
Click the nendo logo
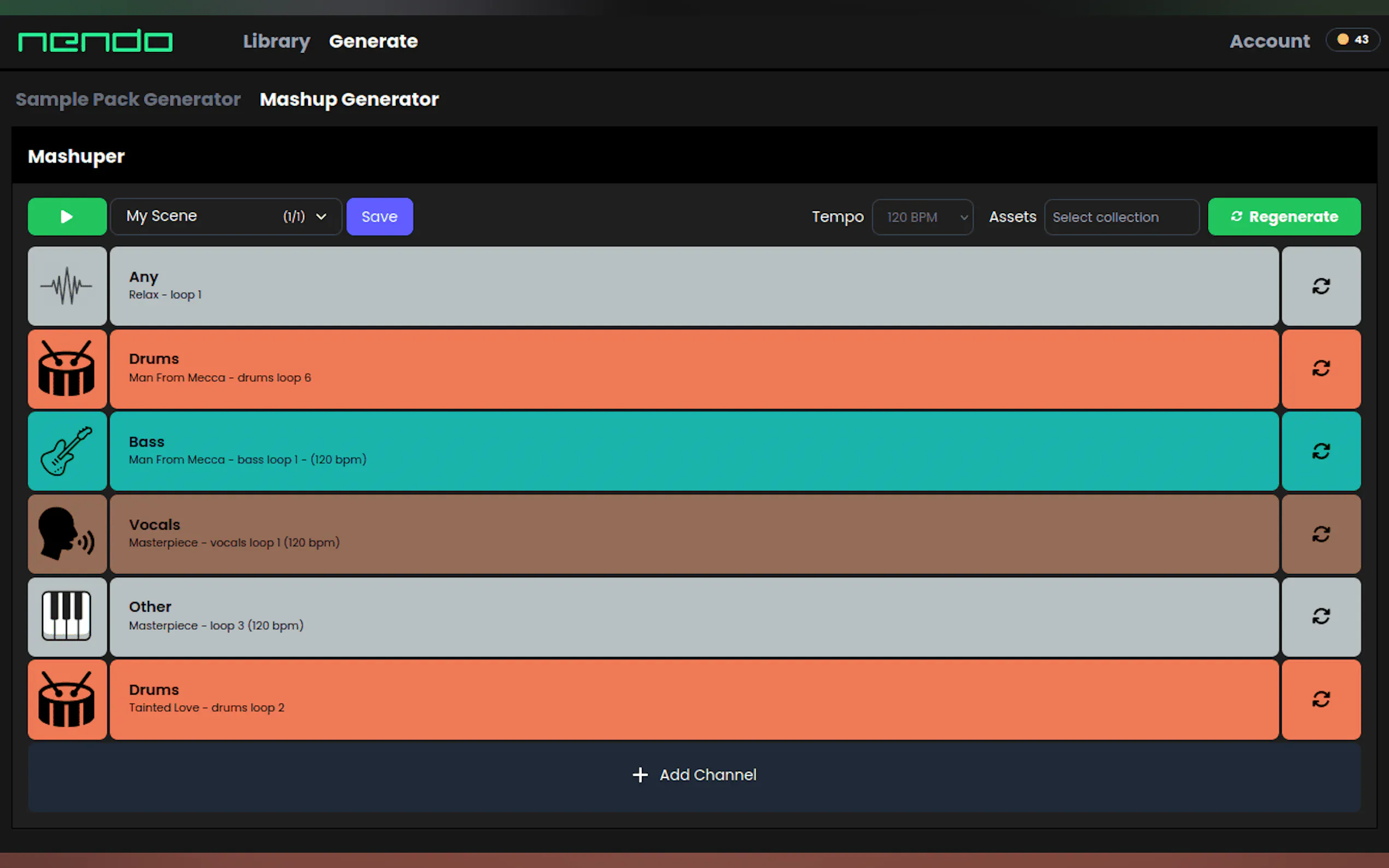pyautogui.click(x=95, y=41)
